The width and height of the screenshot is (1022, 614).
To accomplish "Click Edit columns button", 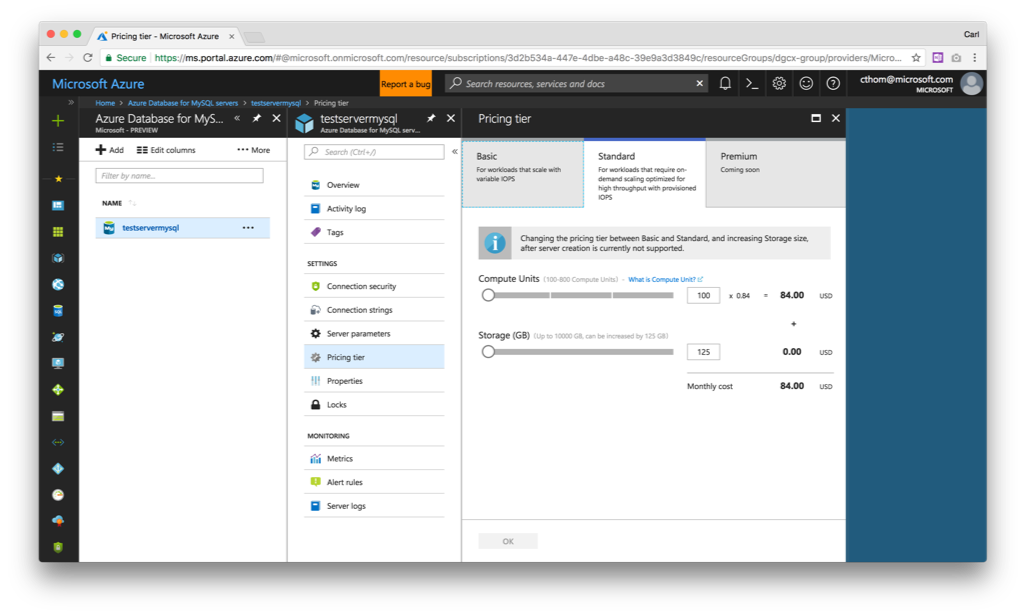I will pos(166,150).
